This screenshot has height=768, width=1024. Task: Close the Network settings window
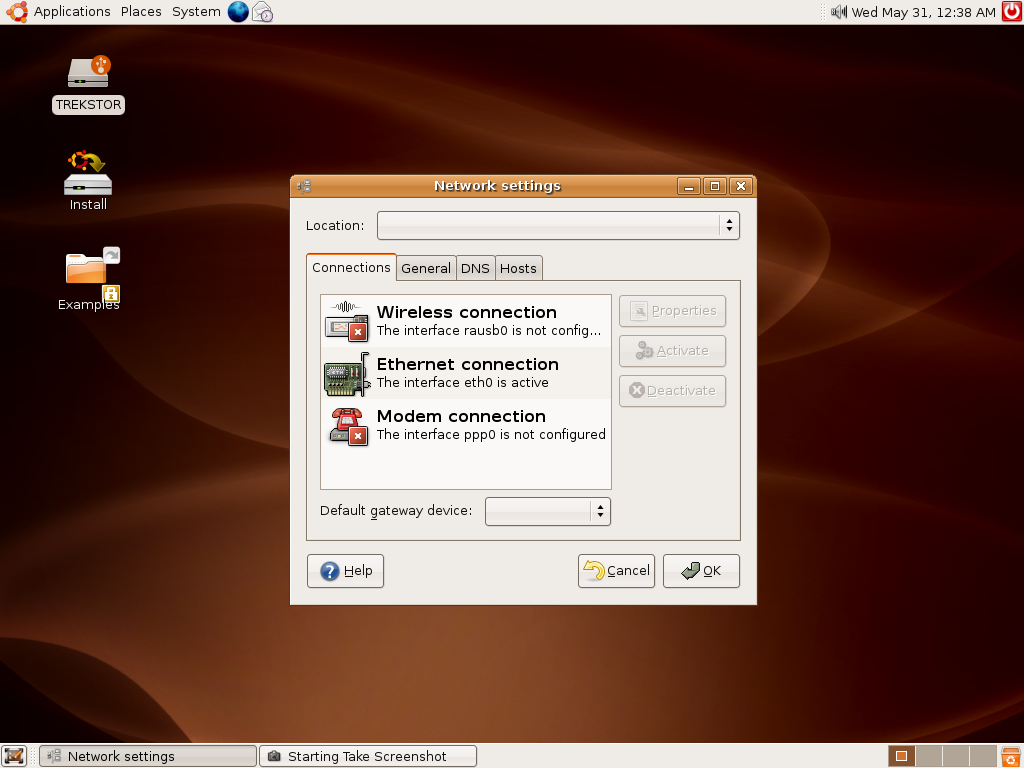pos(741,186)
